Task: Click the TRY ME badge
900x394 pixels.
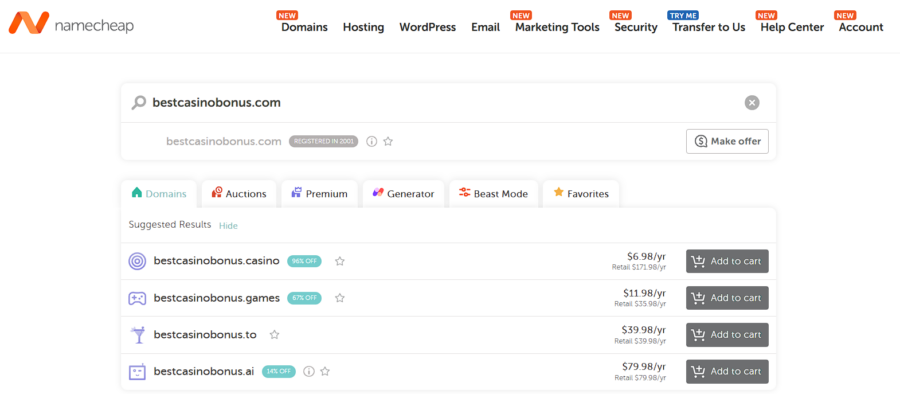Action: pyautogui.click(x=683, y=16)
